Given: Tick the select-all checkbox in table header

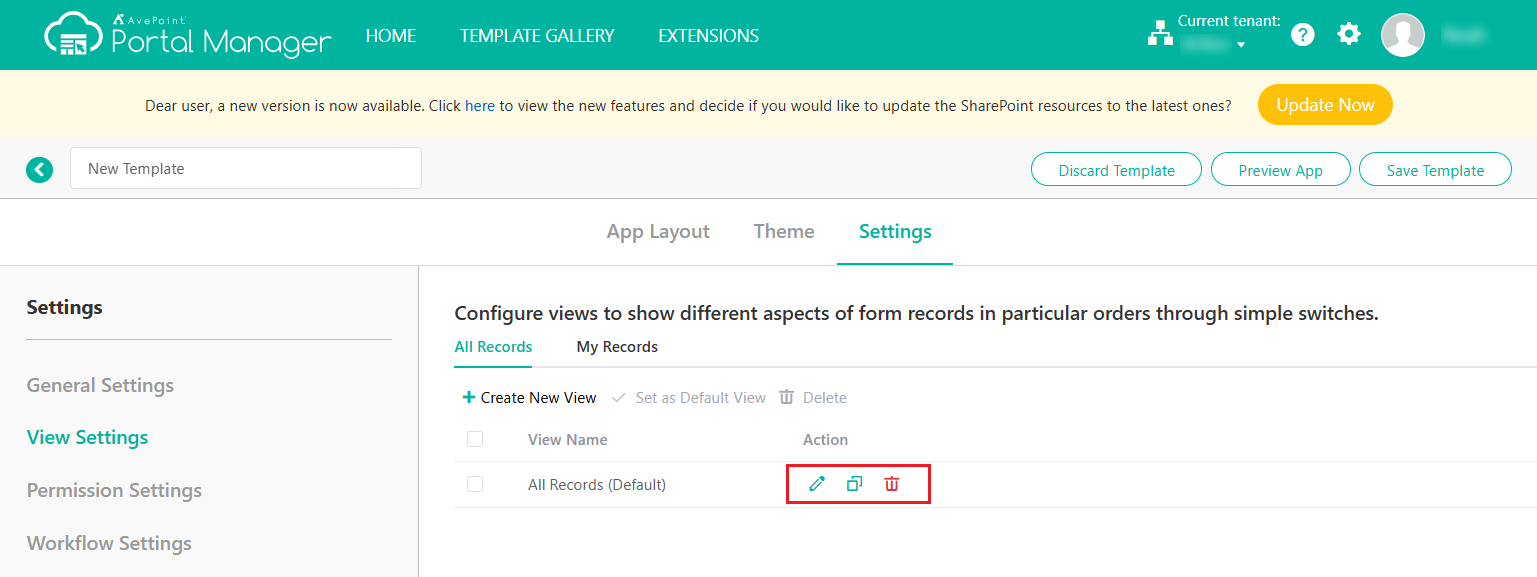Looking at the screenshot, I should click(475, 439).
